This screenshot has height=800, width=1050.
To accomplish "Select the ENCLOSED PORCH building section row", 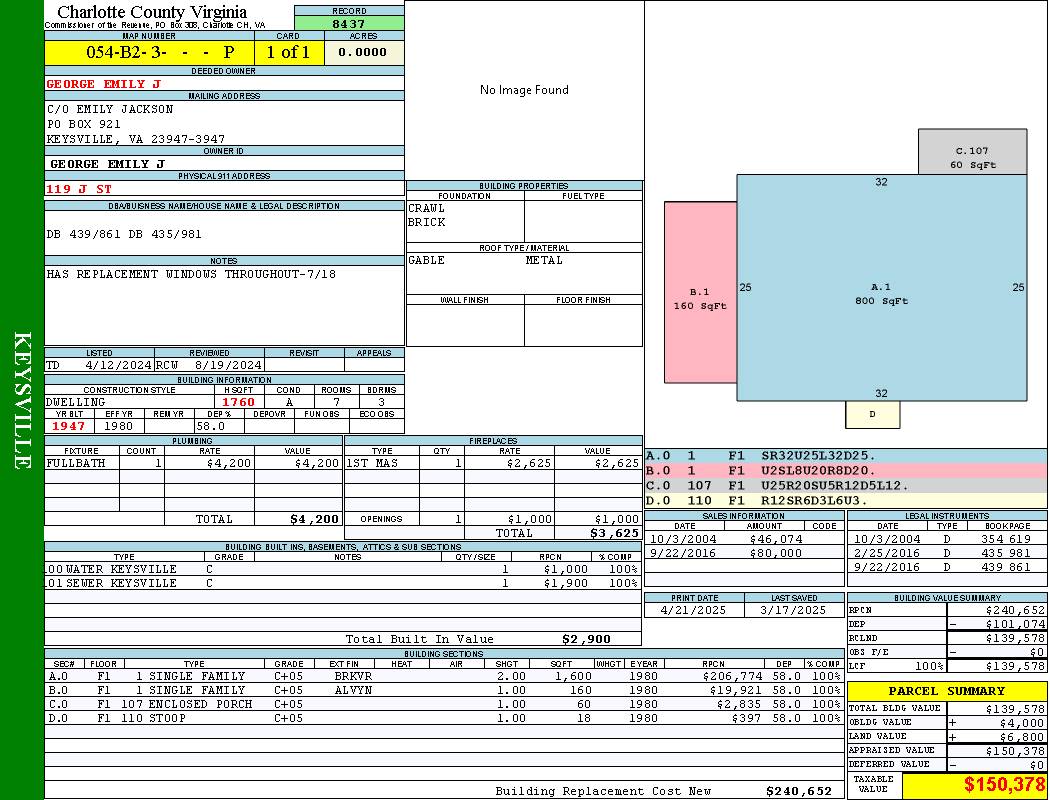I will click(x=200, y=704).
